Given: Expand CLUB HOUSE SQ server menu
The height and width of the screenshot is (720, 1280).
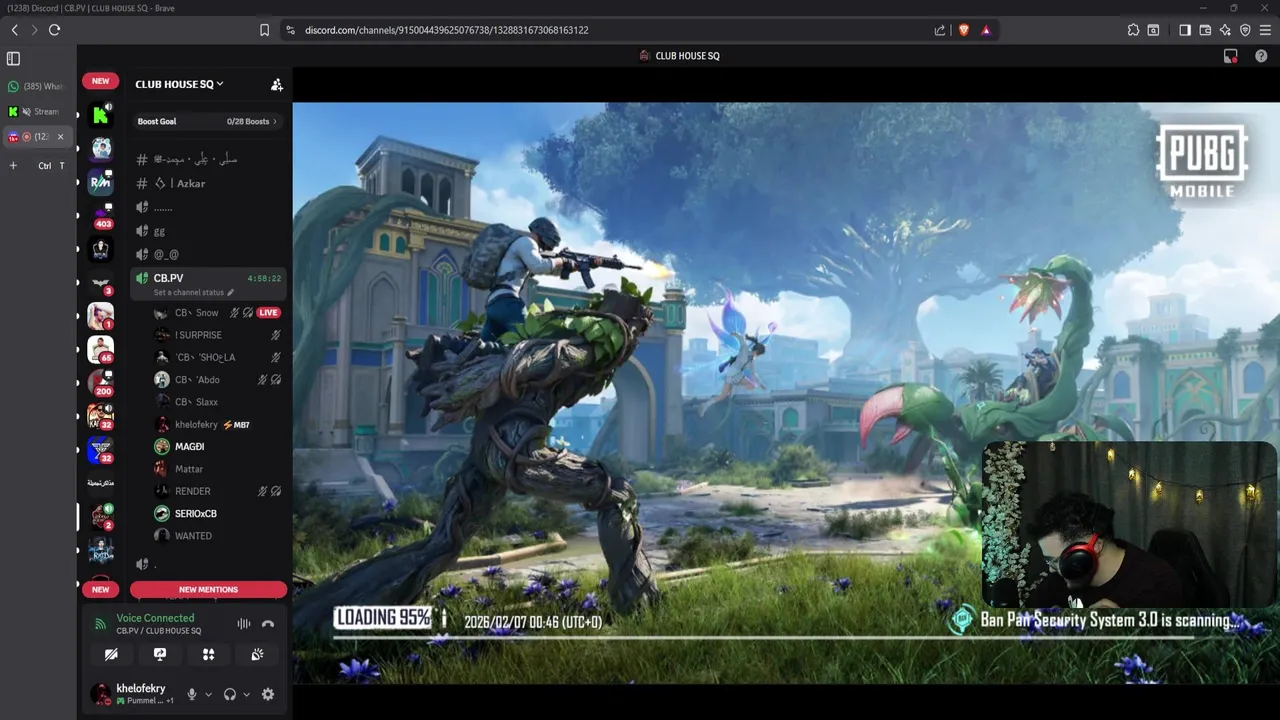Looking at the screenshot, I should pyautogui.click(x=180, y=84).
